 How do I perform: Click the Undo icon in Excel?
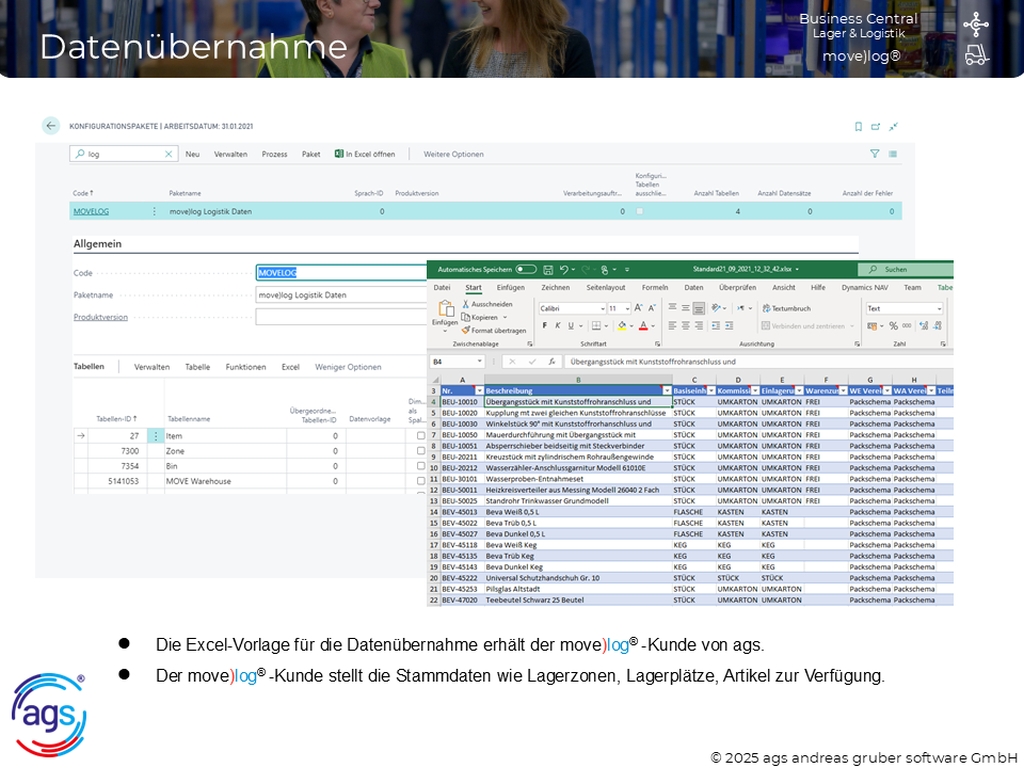coord(564,269)
